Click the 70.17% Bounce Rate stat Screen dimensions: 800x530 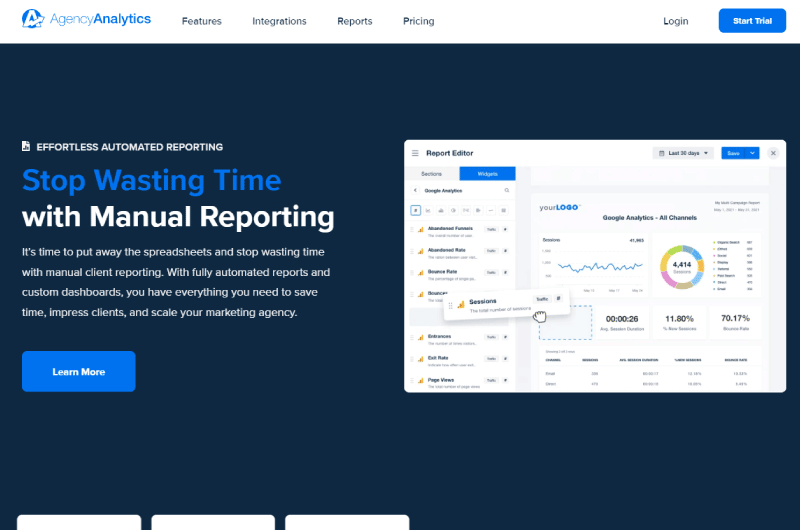tap(735, 322)
